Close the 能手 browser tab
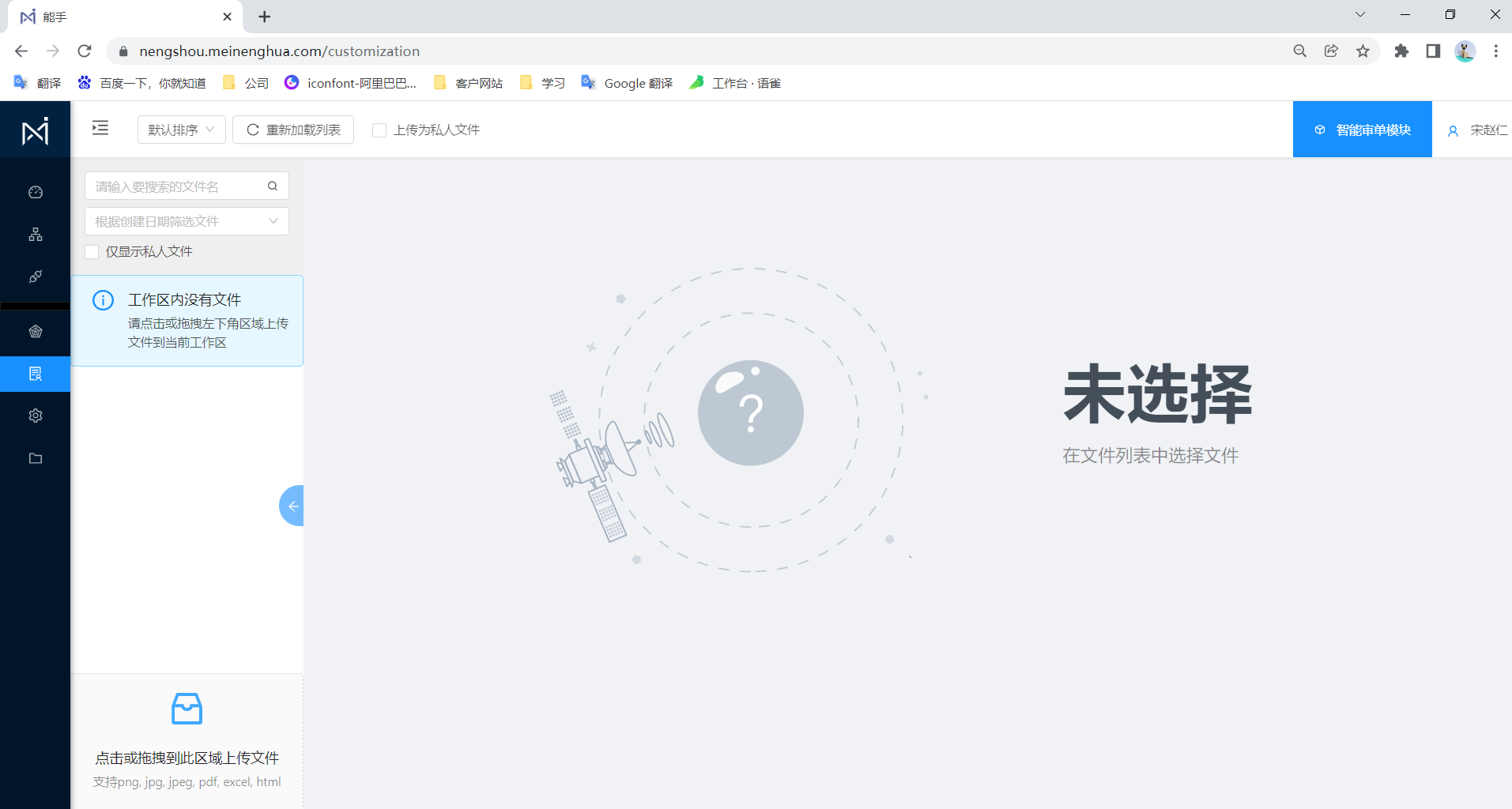1512x809 pixels. [228, 17]
